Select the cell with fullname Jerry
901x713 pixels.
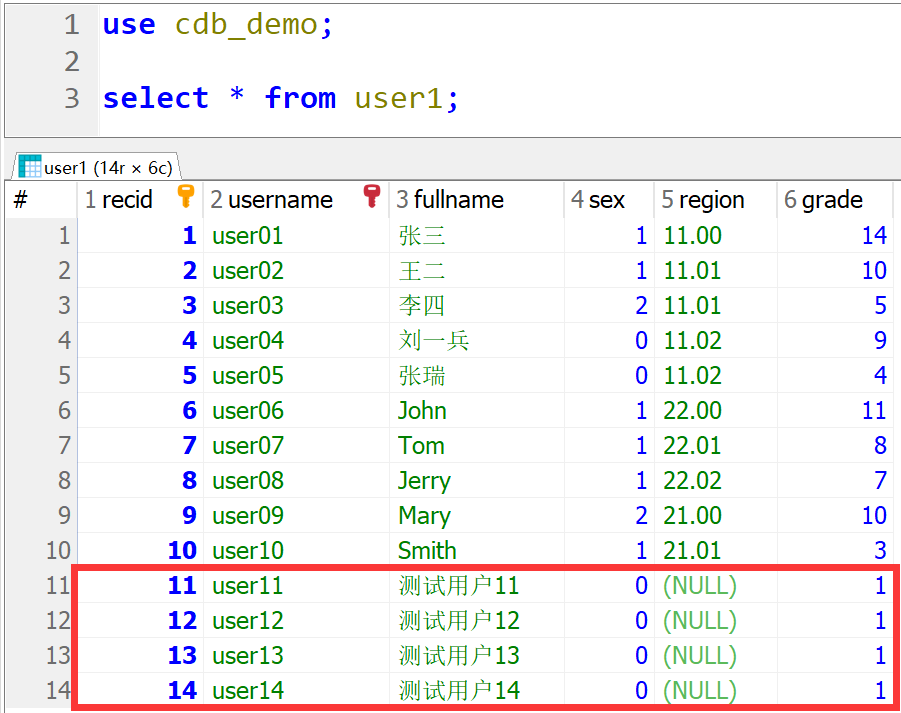click(x=424, y=481)
